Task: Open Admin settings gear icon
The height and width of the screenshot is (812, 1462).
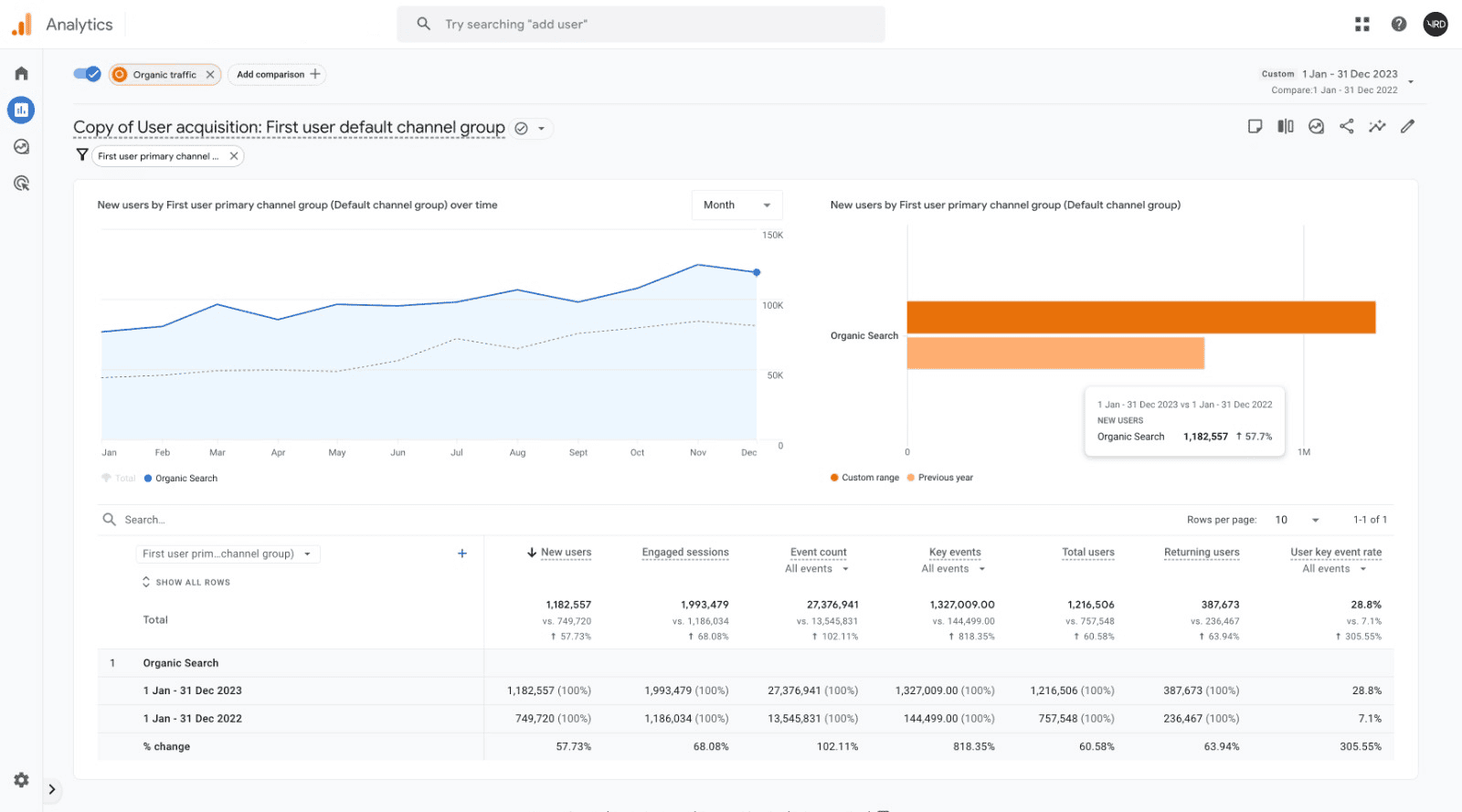Action: tap(21, 780)
